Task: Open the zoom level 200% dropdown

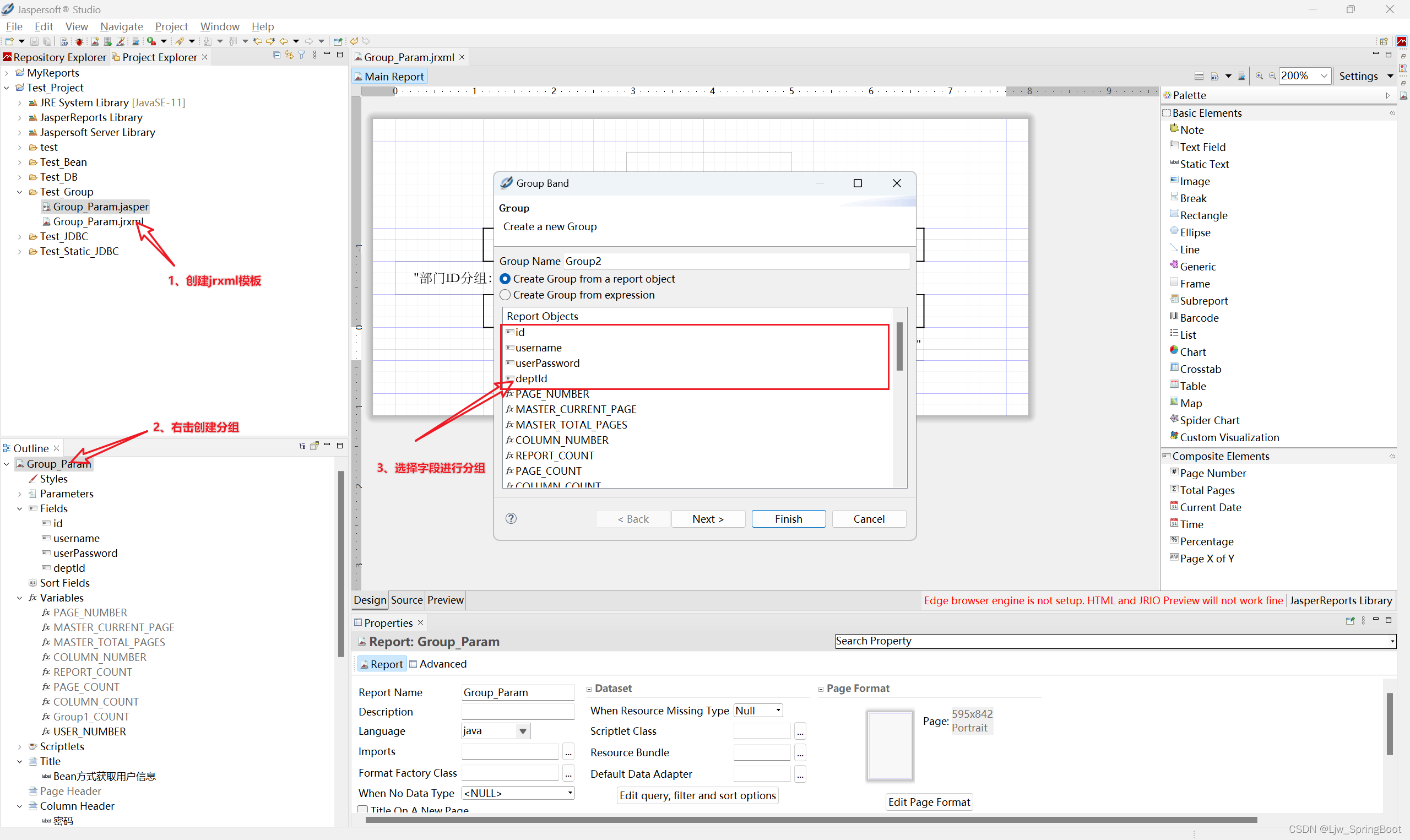Action: (x=1324, y=76)
